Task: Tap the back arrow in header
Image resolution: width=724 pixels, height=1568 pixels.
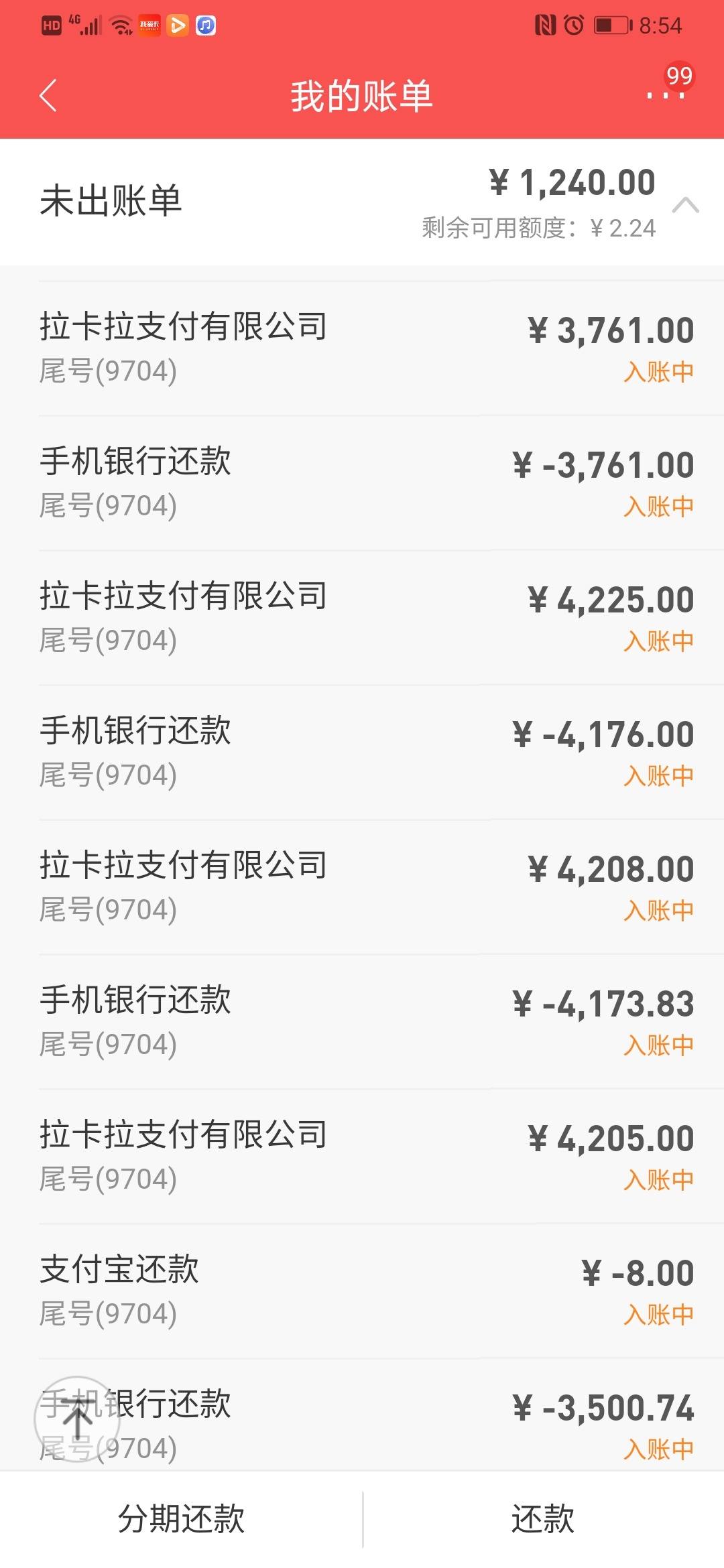Action: click(x=48, y=95)
